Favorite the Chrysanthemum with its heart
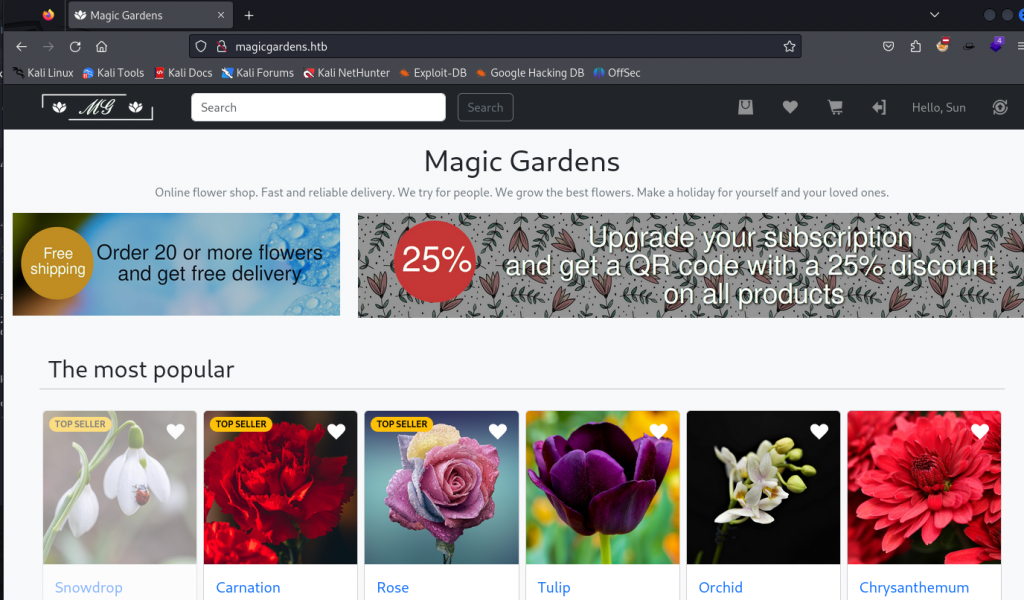The width and height of the screenshot is (1024, 600). [980, 431]
